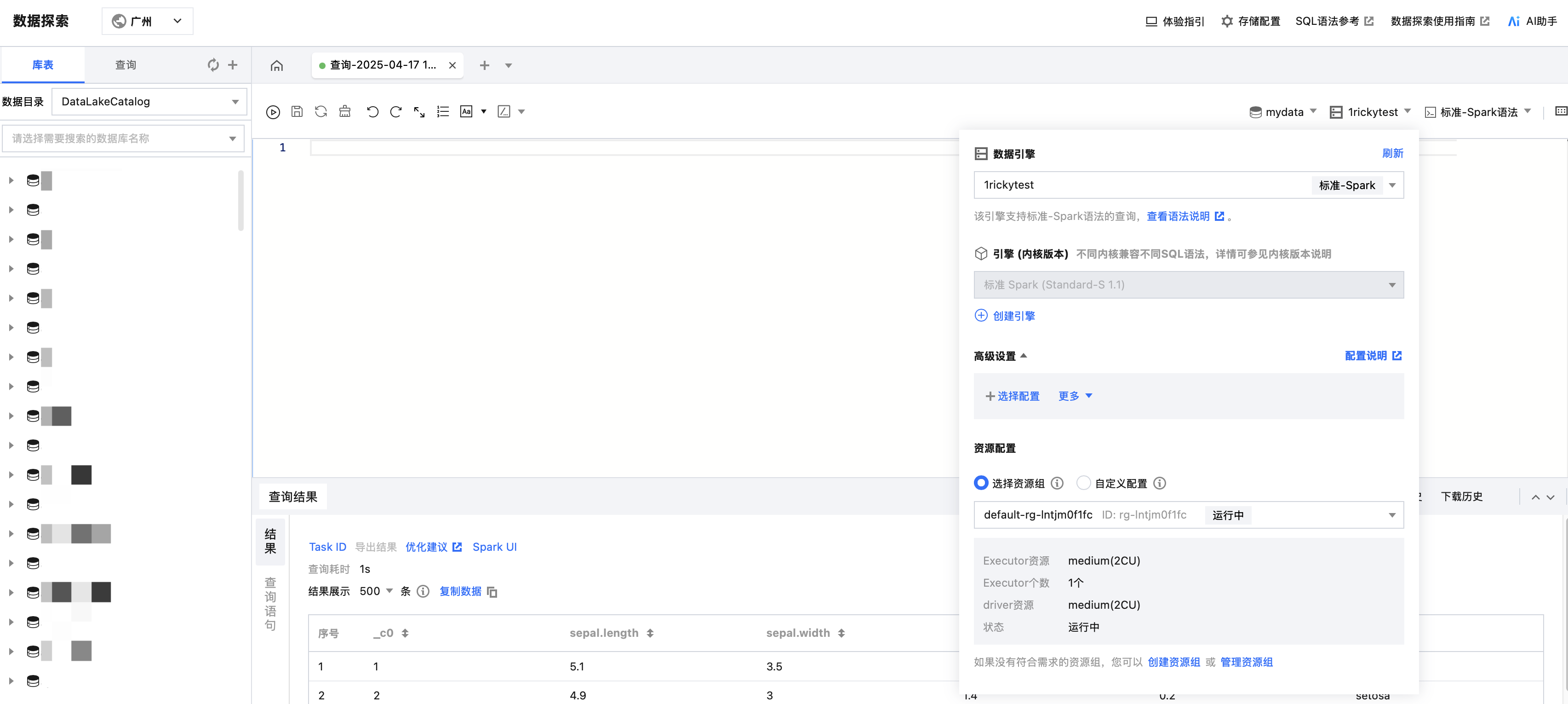This screenshot has width=1568, height=704.
Task: Click the 刷新 link in the data engine panel
Action: point(1392,154)
